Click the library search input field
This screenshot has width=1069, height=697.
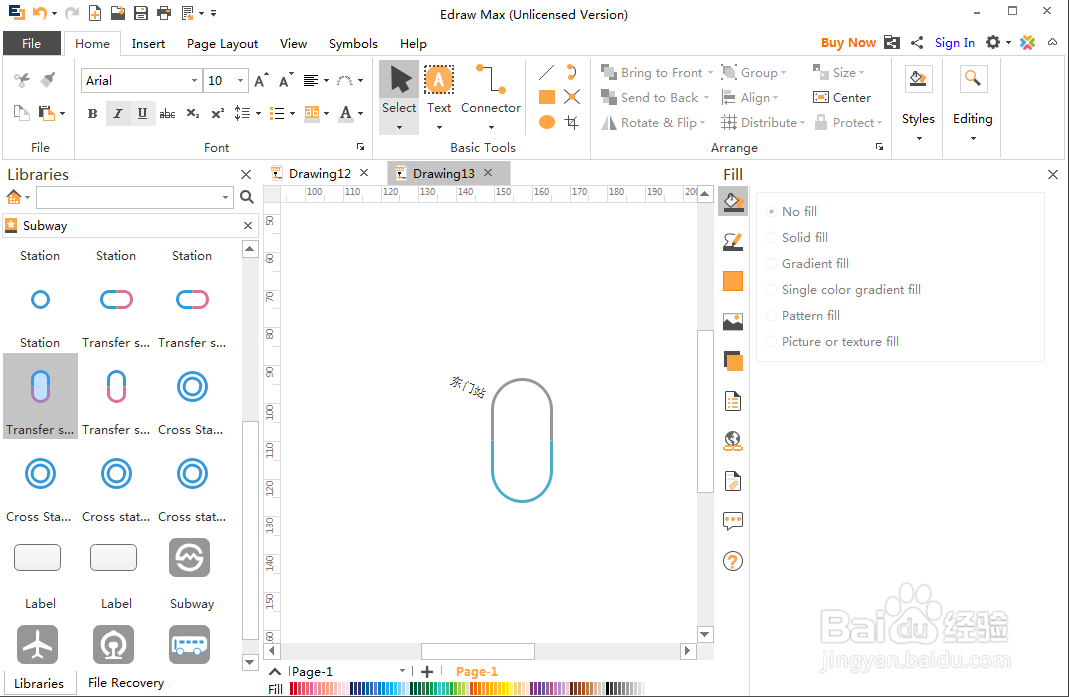[128, 198]
